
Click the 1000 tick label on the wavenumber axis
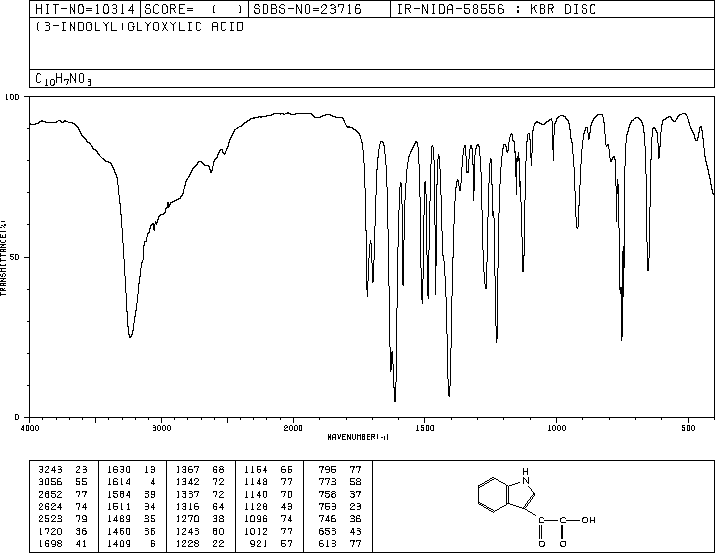click(556, 428)
